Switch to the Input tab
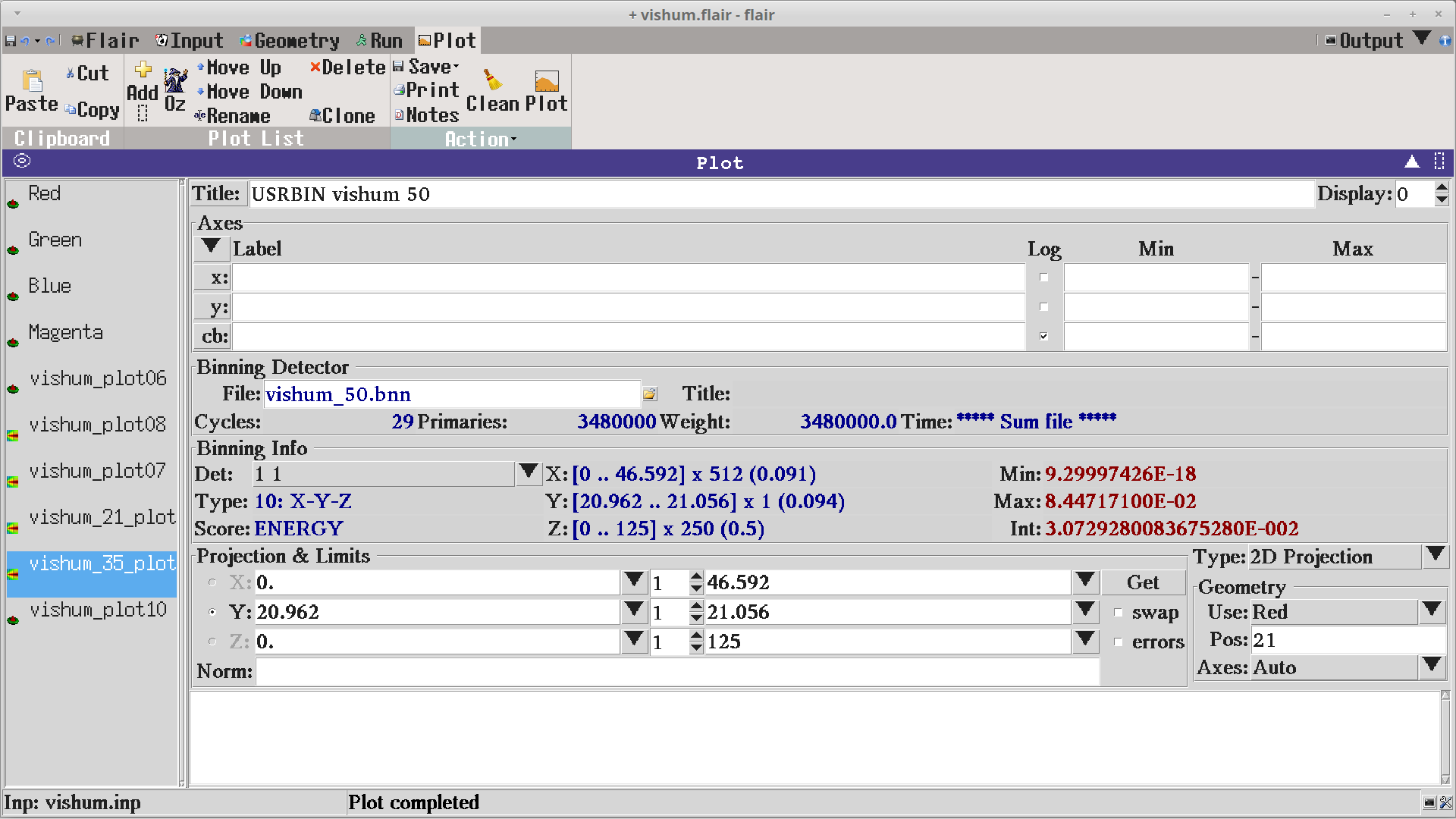Viewport: 1456px width, 819px height. [190, 41]
